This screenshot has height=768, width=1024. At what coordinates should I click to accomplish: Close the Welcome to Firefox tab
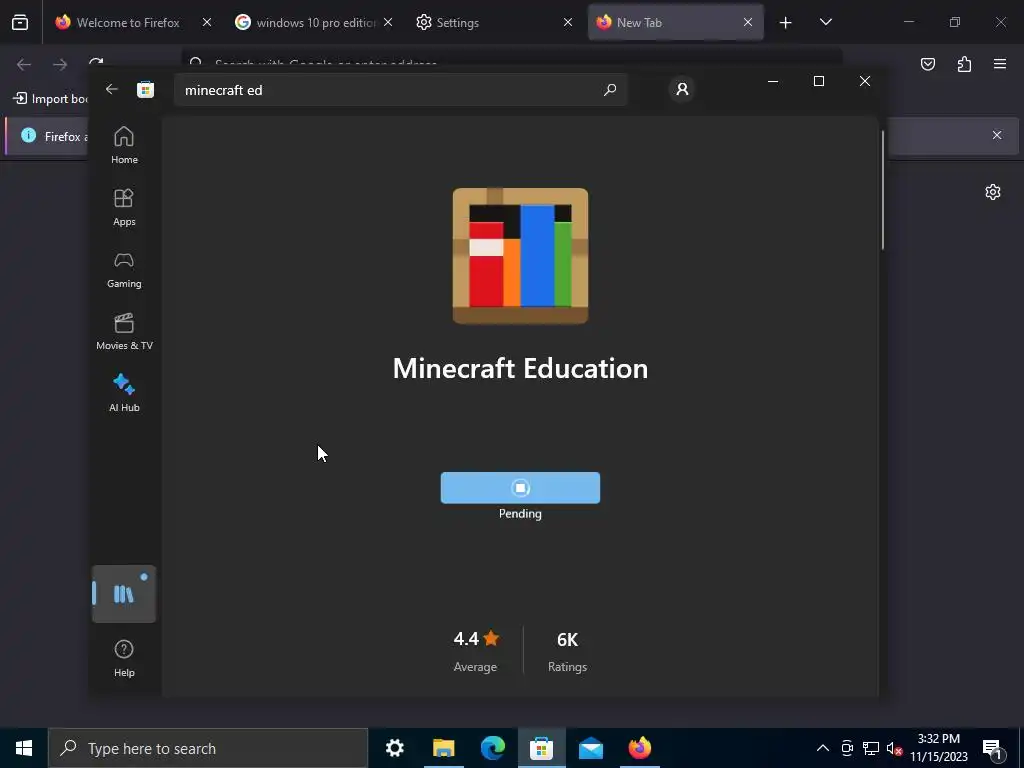206,22
